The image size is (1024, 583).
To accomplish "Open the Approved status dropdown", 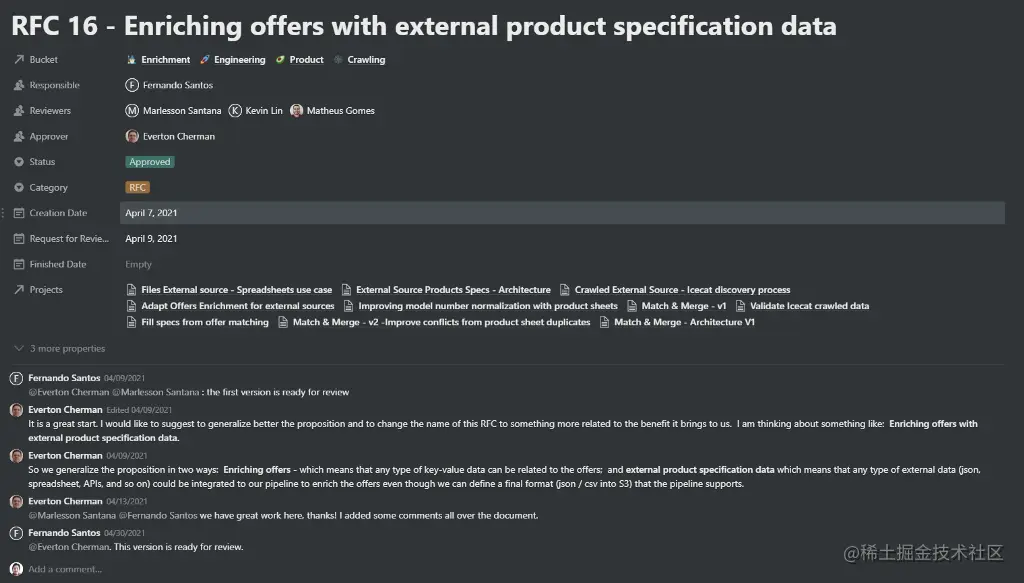I will 150,162.
